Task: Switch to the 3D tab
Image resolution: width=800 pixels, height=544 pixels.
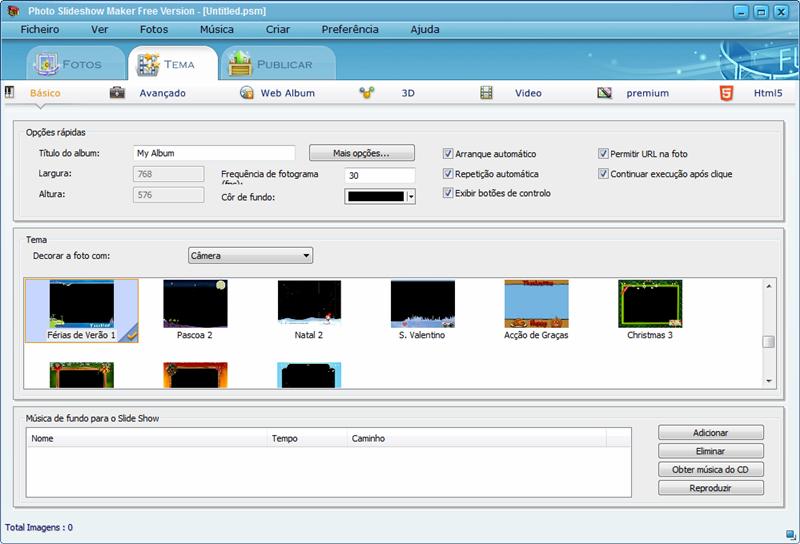Action: 408,93
